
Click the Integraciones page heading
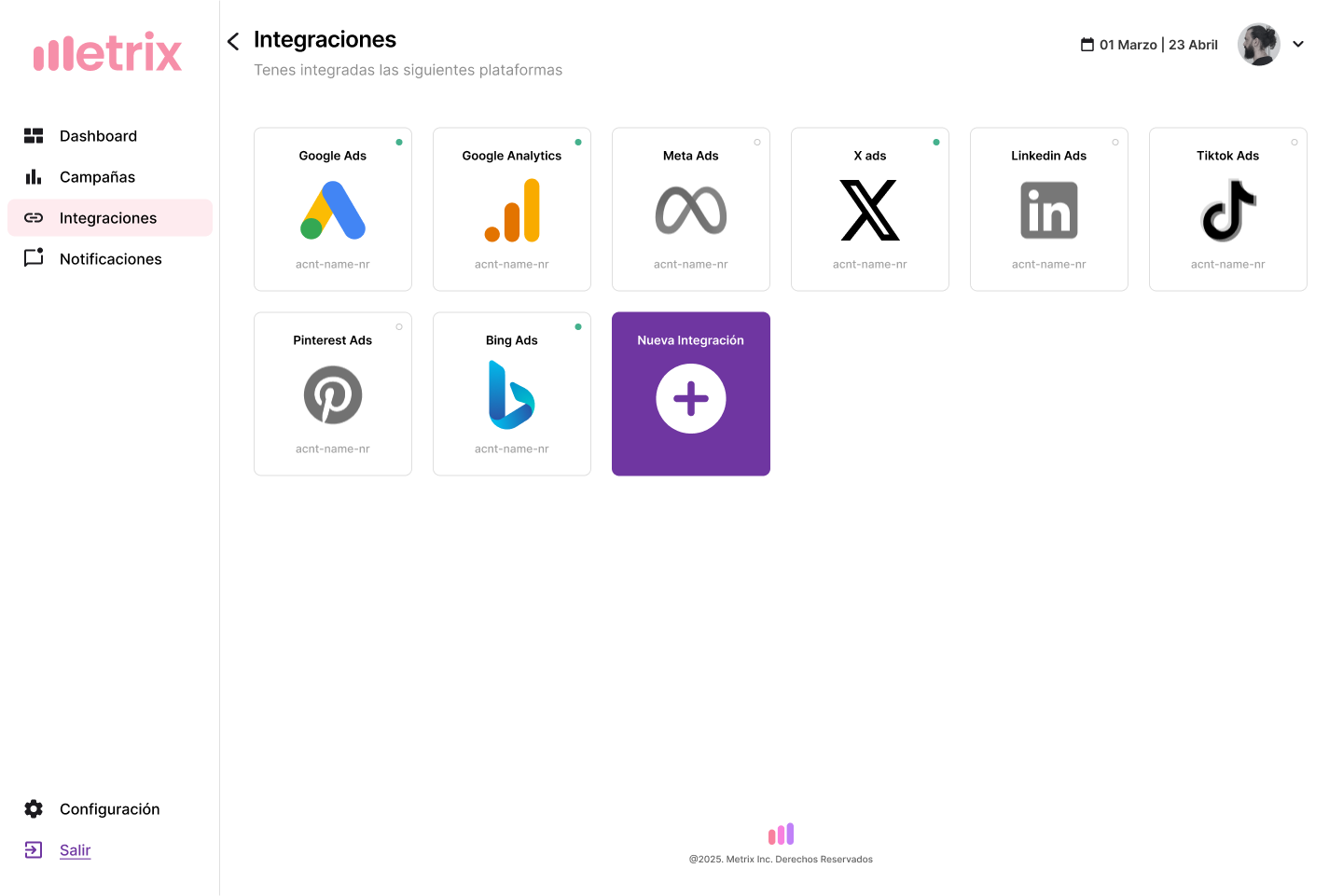(325, 40)
